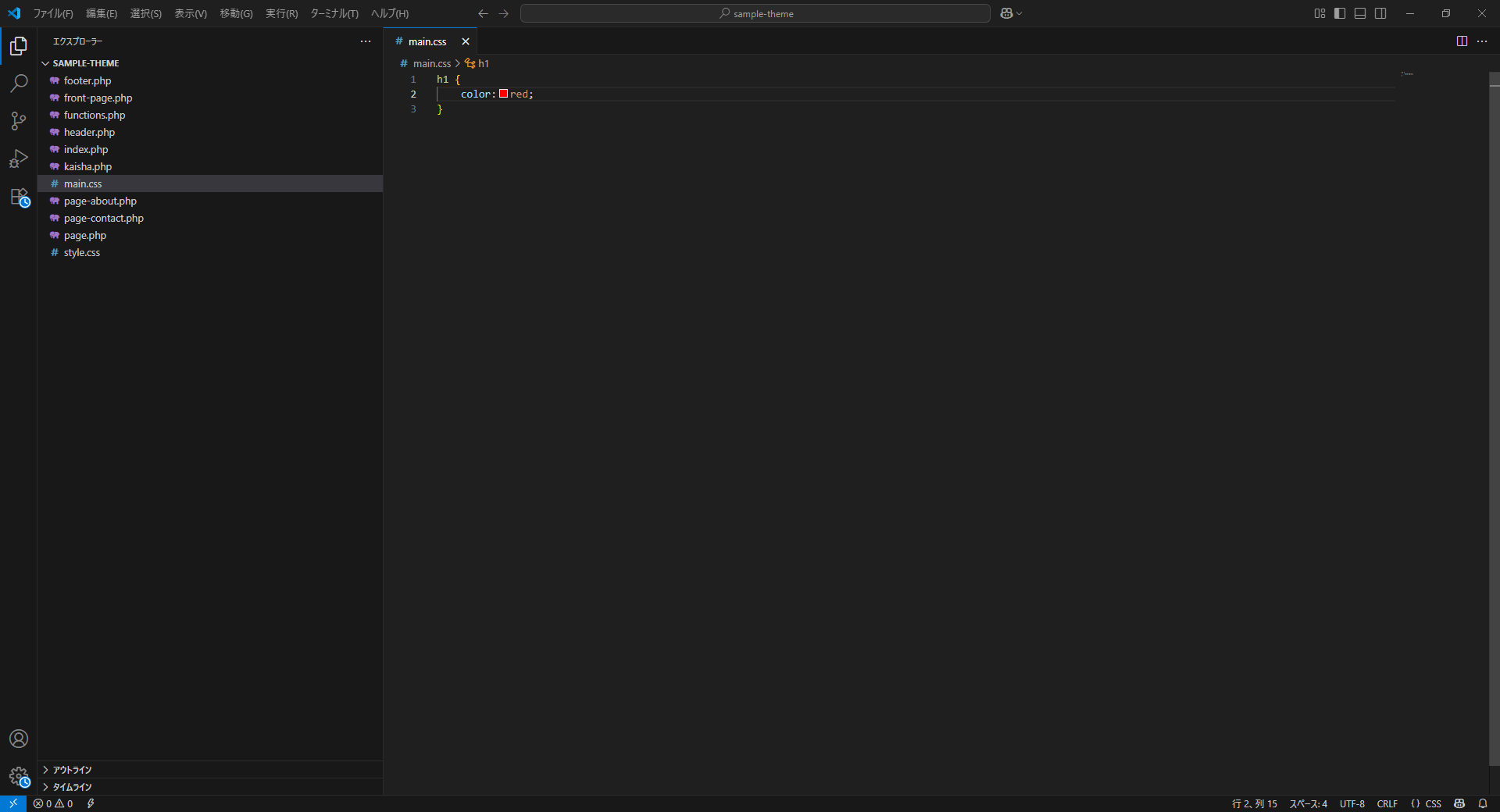Screen dimensions: 1500x812
Task: Open the Copilot dropdown arrow
Action: (x=1020, y=13)
